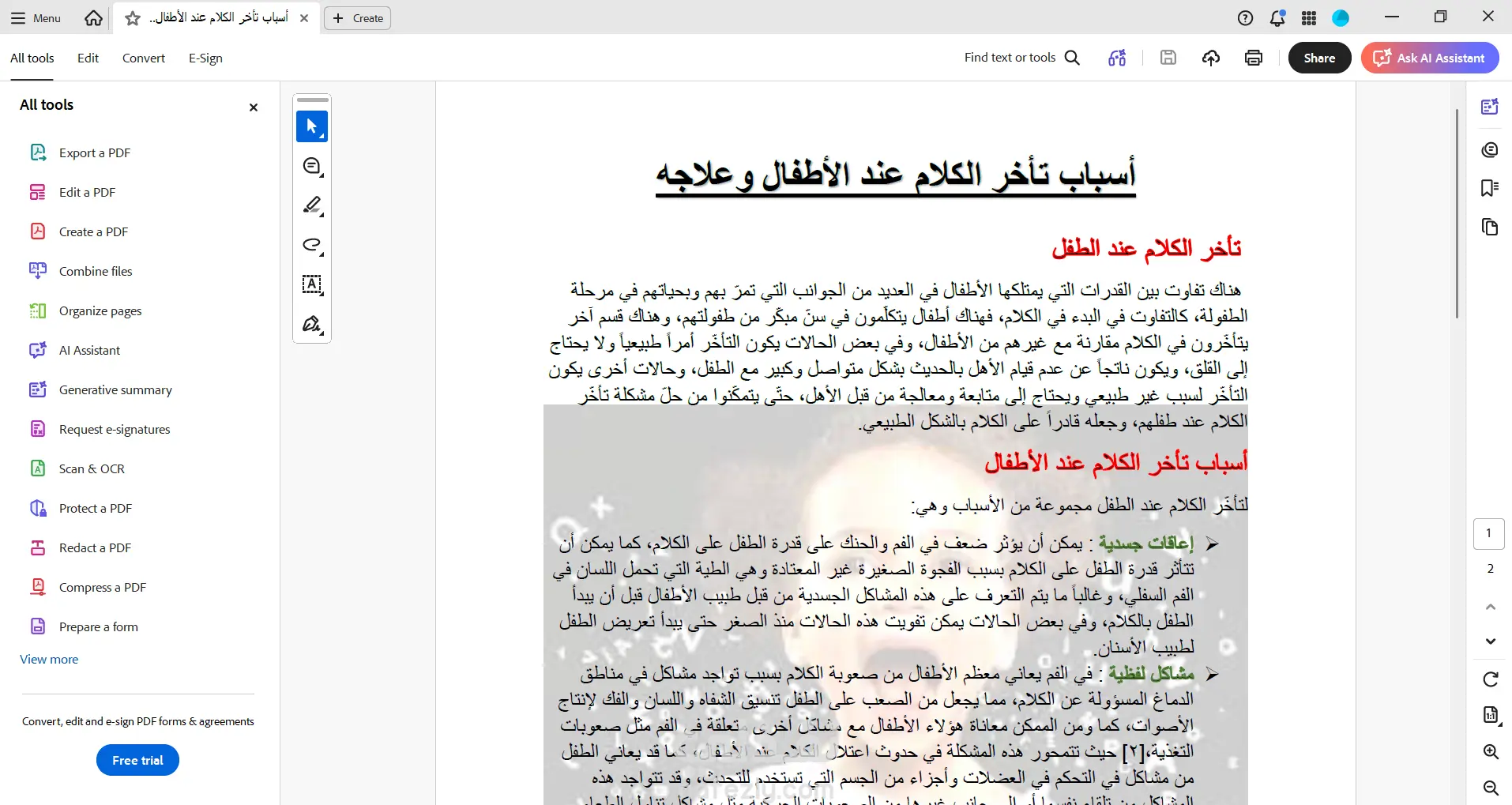
Task: Open the page display settings icon
Action: [x=1491, y=715]
